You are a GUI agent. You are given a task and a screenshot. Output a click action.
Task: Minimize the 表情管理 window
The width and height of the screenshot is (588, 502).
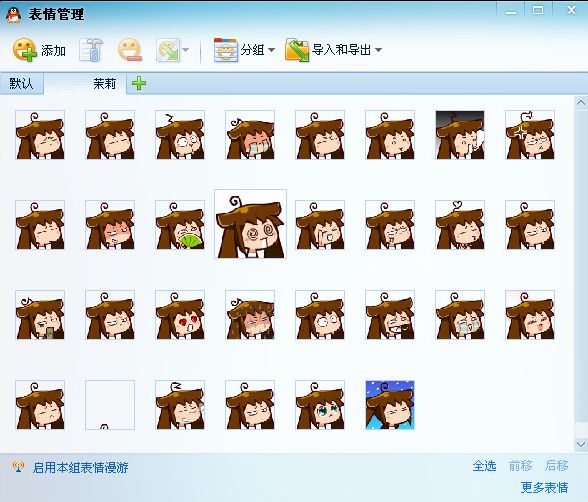(x=510, y=10)
